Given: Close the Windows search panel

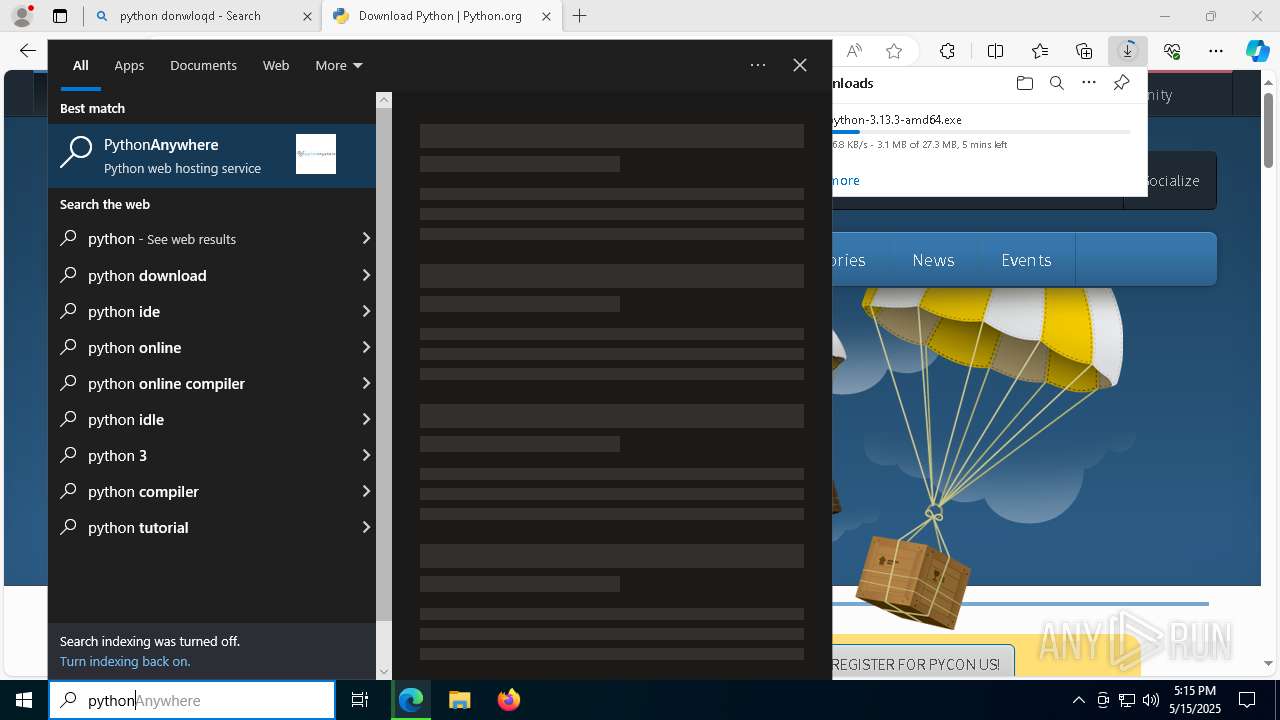Looking at the screenshot, I should tap(800, 65).
